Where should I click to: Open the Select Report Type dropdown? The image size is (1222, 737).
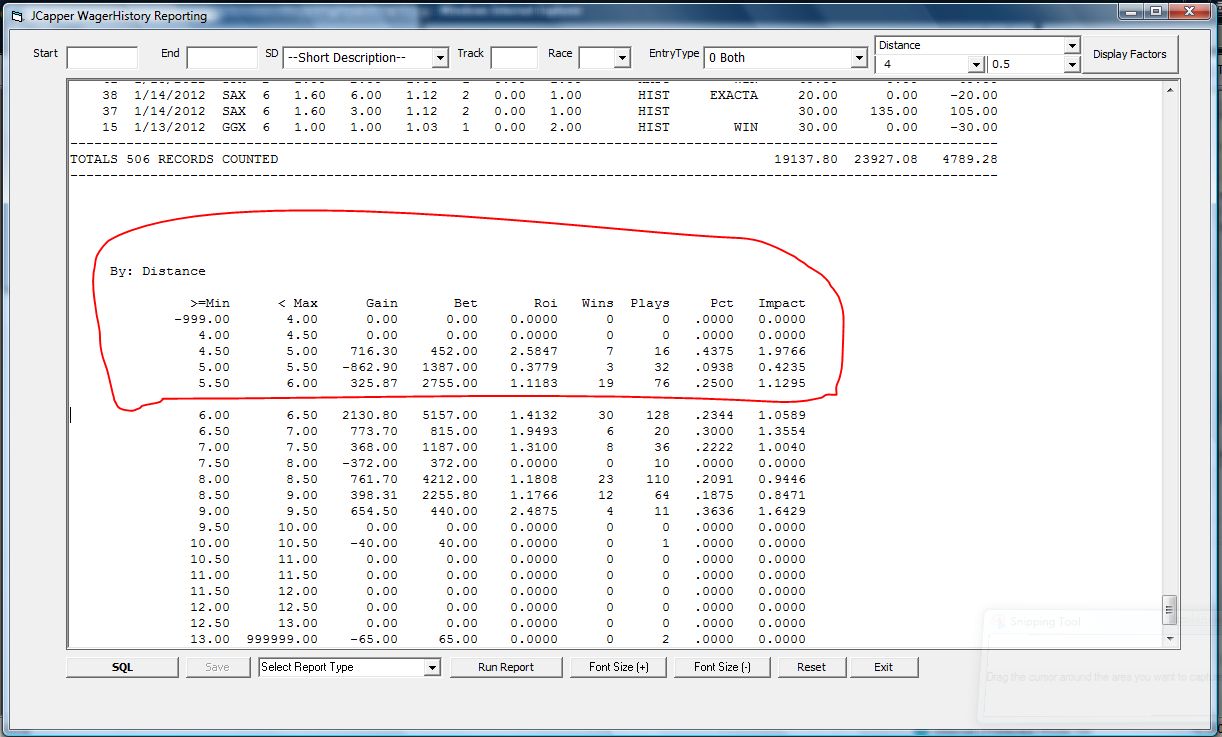pyautogui.click(x=350, y=667)
